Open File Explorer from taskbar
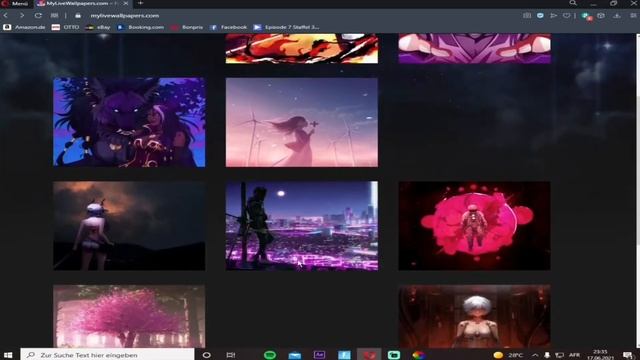Screen dimensions: 640x360 coord(295,355)
